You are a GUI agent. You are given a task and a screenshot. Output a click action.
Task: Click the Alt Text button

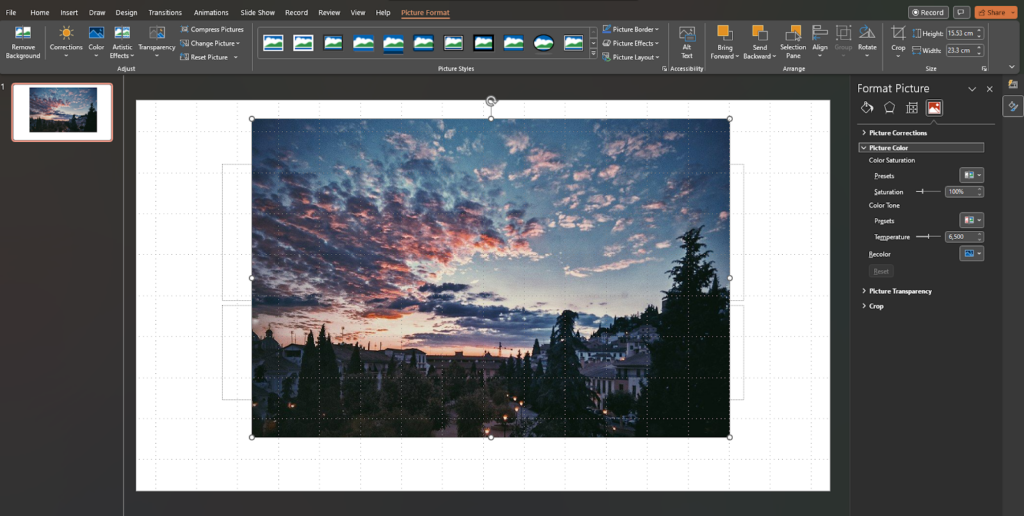tap(687, 42)
